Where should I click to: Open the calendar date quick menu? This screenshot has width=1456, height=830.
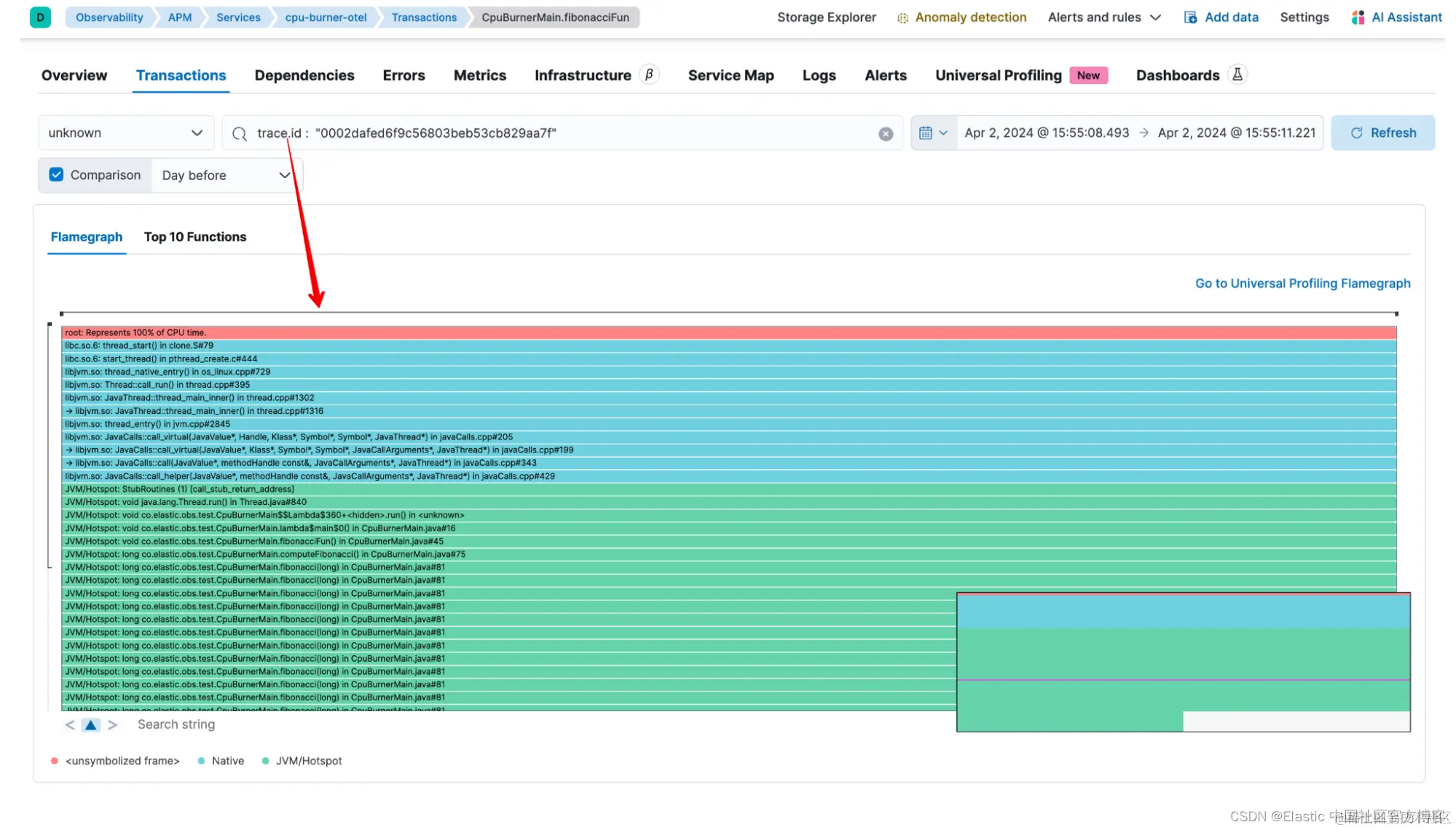point(933,133)
